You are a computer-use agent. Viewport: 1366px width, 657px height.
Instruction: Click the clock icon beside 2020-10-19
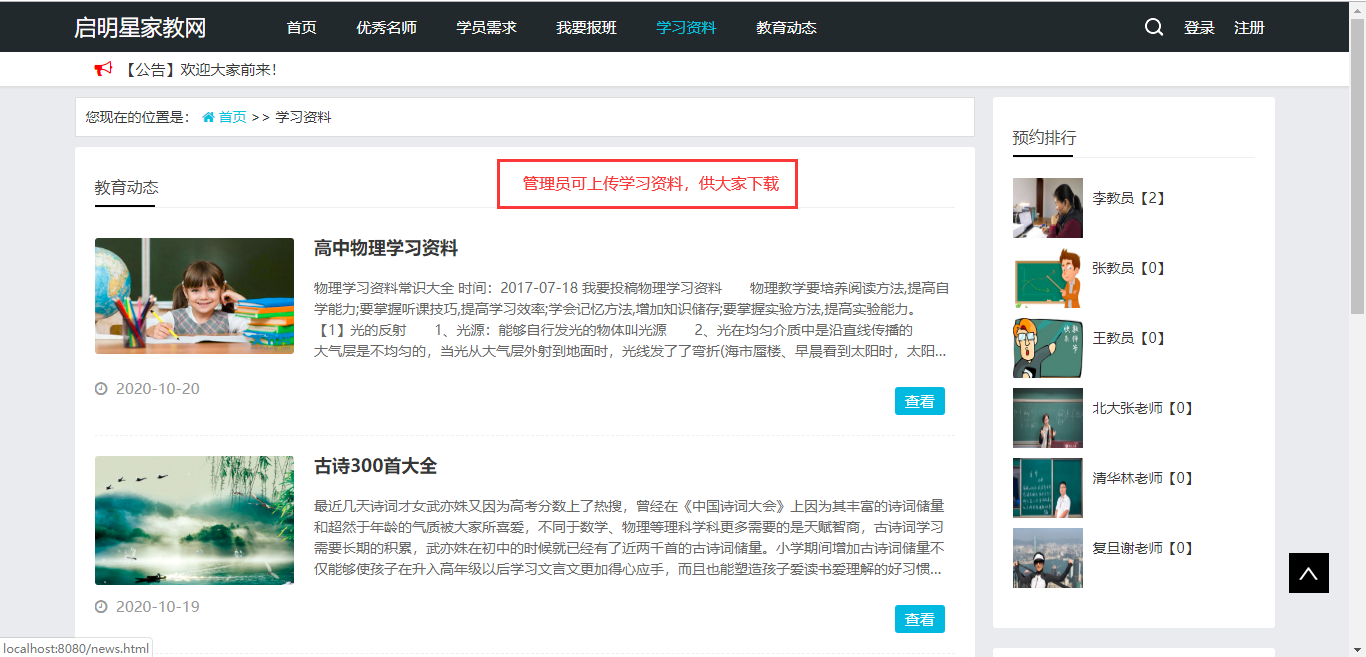pos(101,607)
